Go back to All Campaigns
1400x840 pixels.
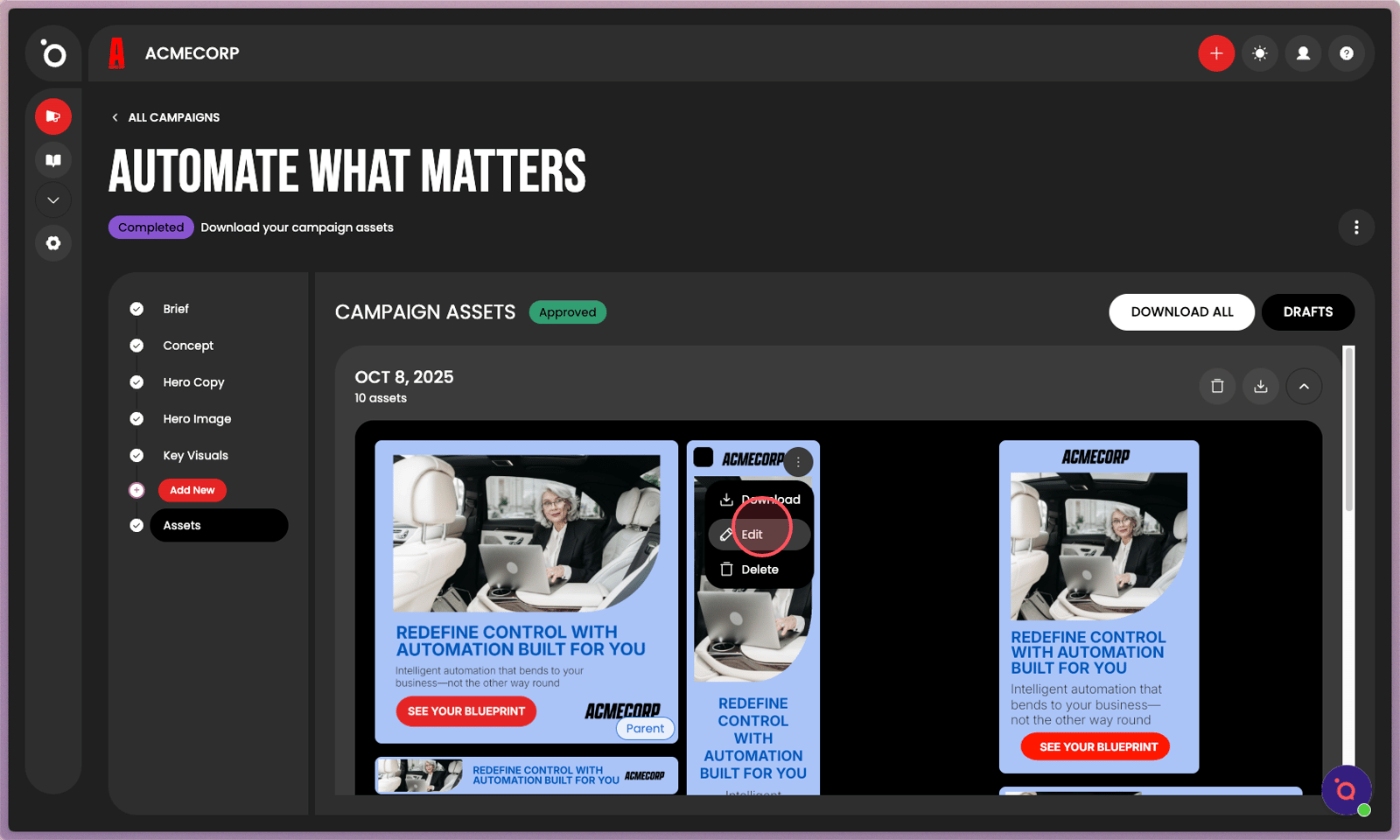165,117
